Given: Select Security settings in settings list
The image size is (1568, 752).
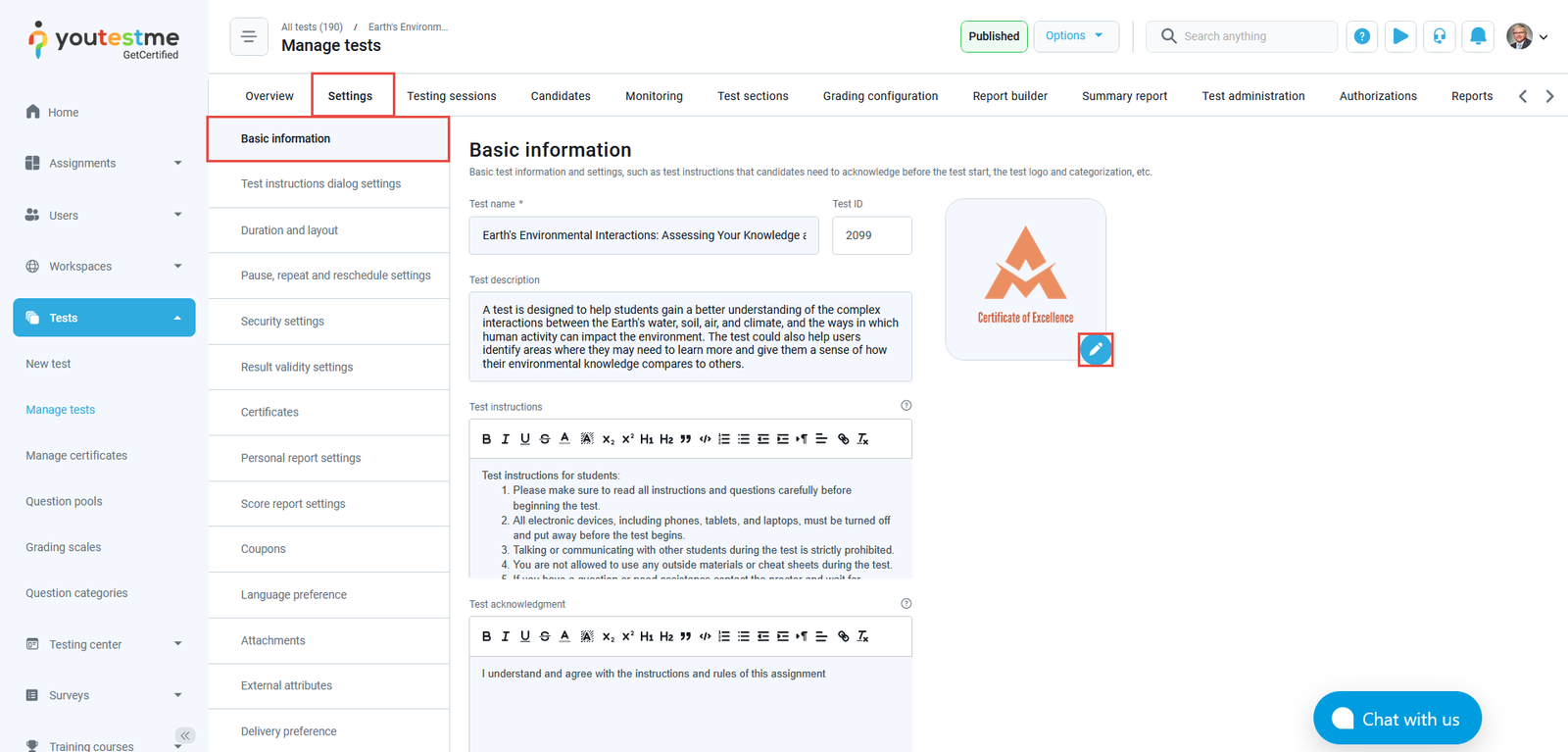Looking at the screenshot, I should click(282, 322).
